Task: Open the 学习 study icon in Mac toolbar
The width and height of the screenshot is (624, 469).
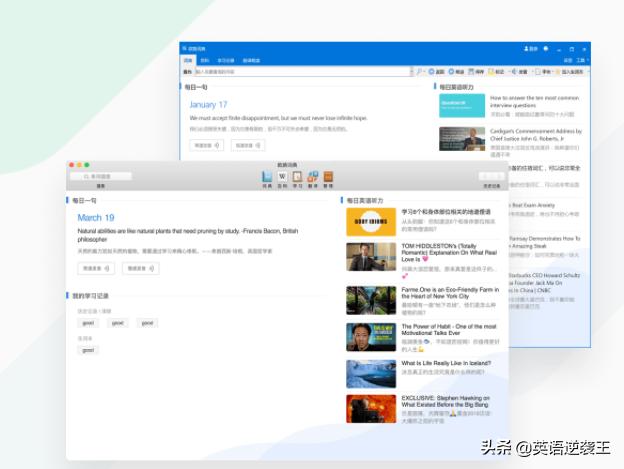Action: [297, 178]
